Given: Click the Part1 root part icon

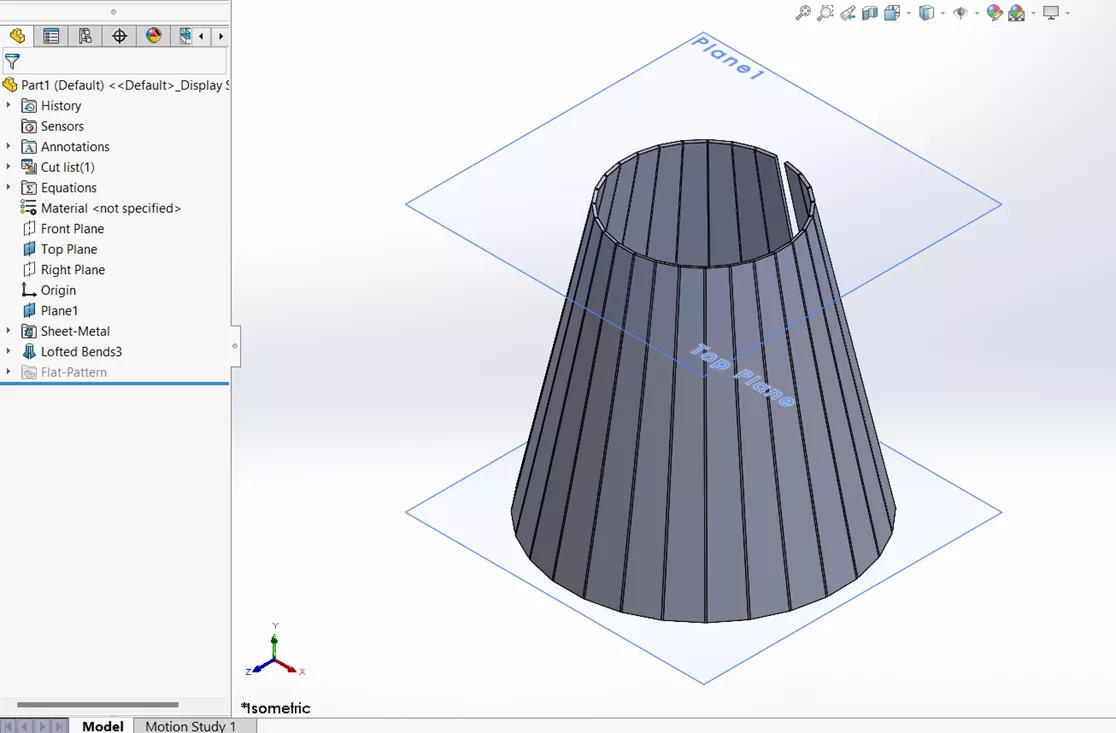Looking at the screenshot, I should point(10,85).
